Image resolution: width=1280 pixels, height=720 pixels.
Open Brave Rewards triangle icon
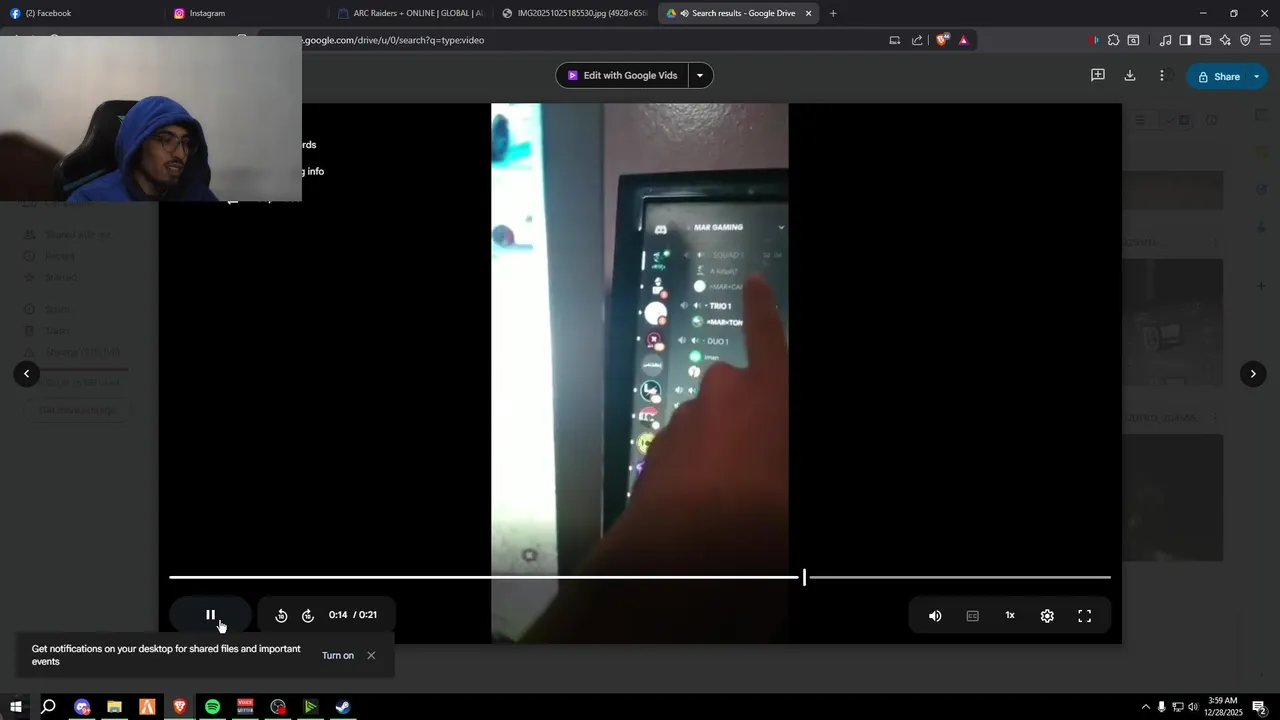coord(963,40)
